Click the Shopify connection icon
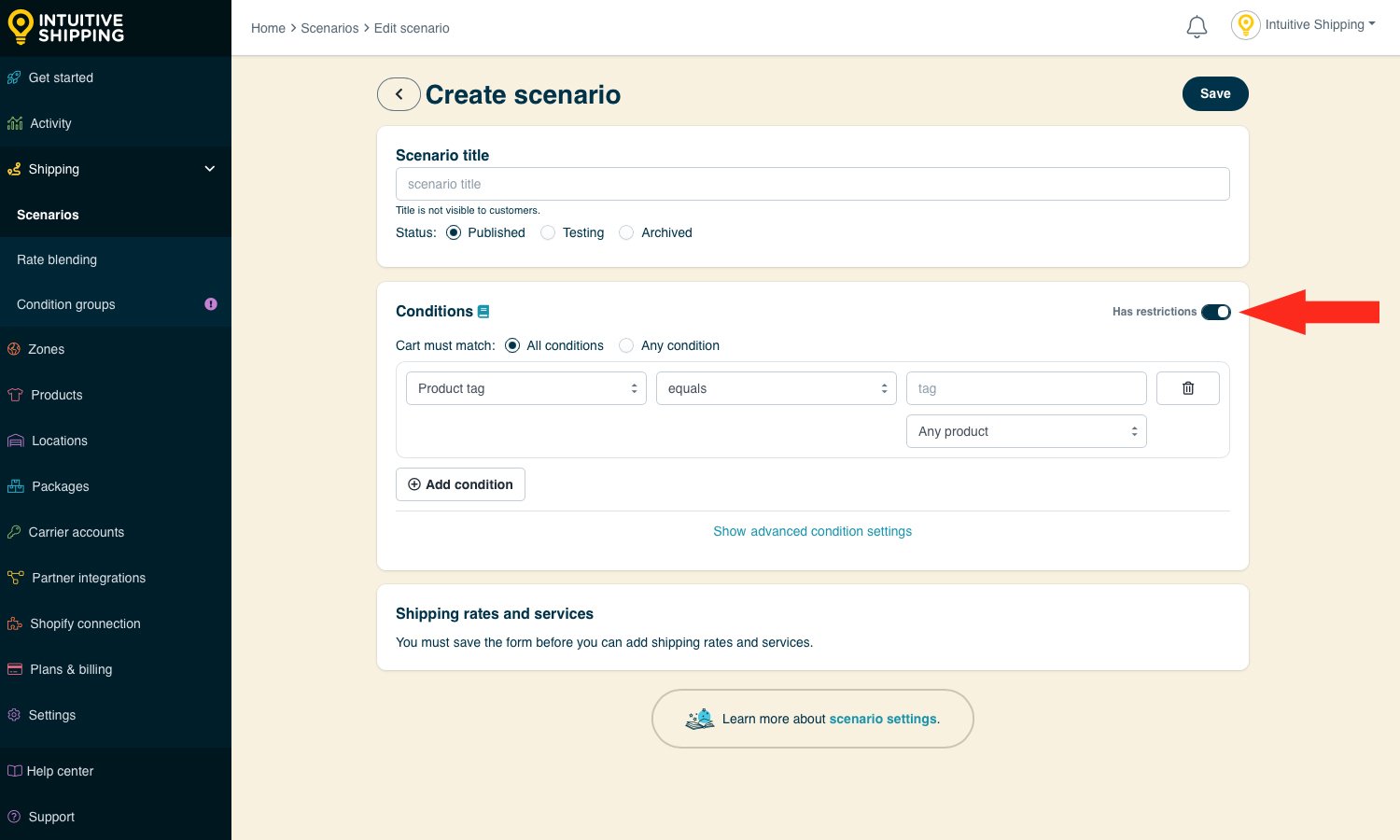The width and height of the screenshot is (1400, 840). click(x=15, y=623)
